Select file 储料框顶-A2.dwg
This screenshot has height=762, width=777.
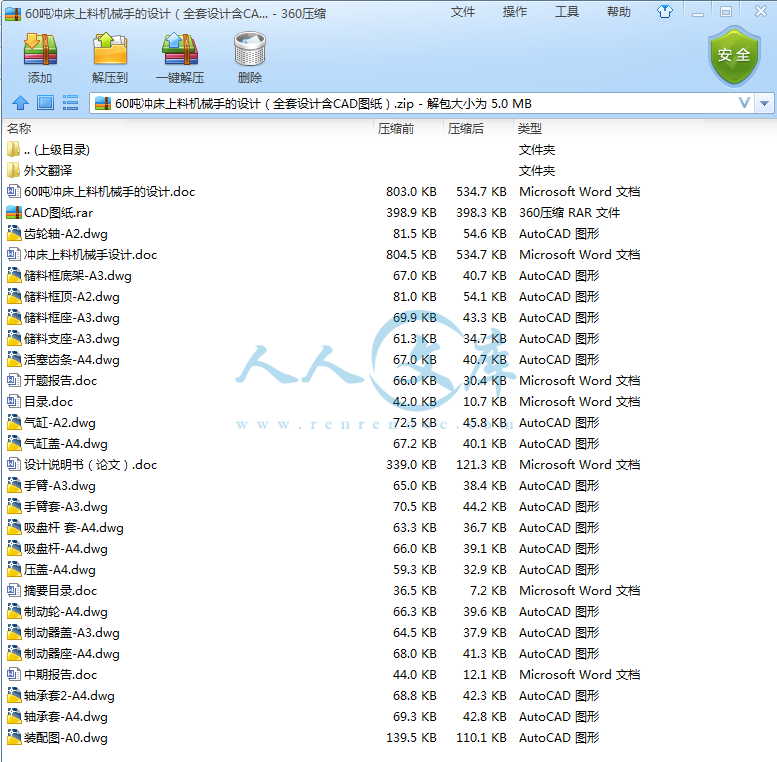[x=72, y=297]
